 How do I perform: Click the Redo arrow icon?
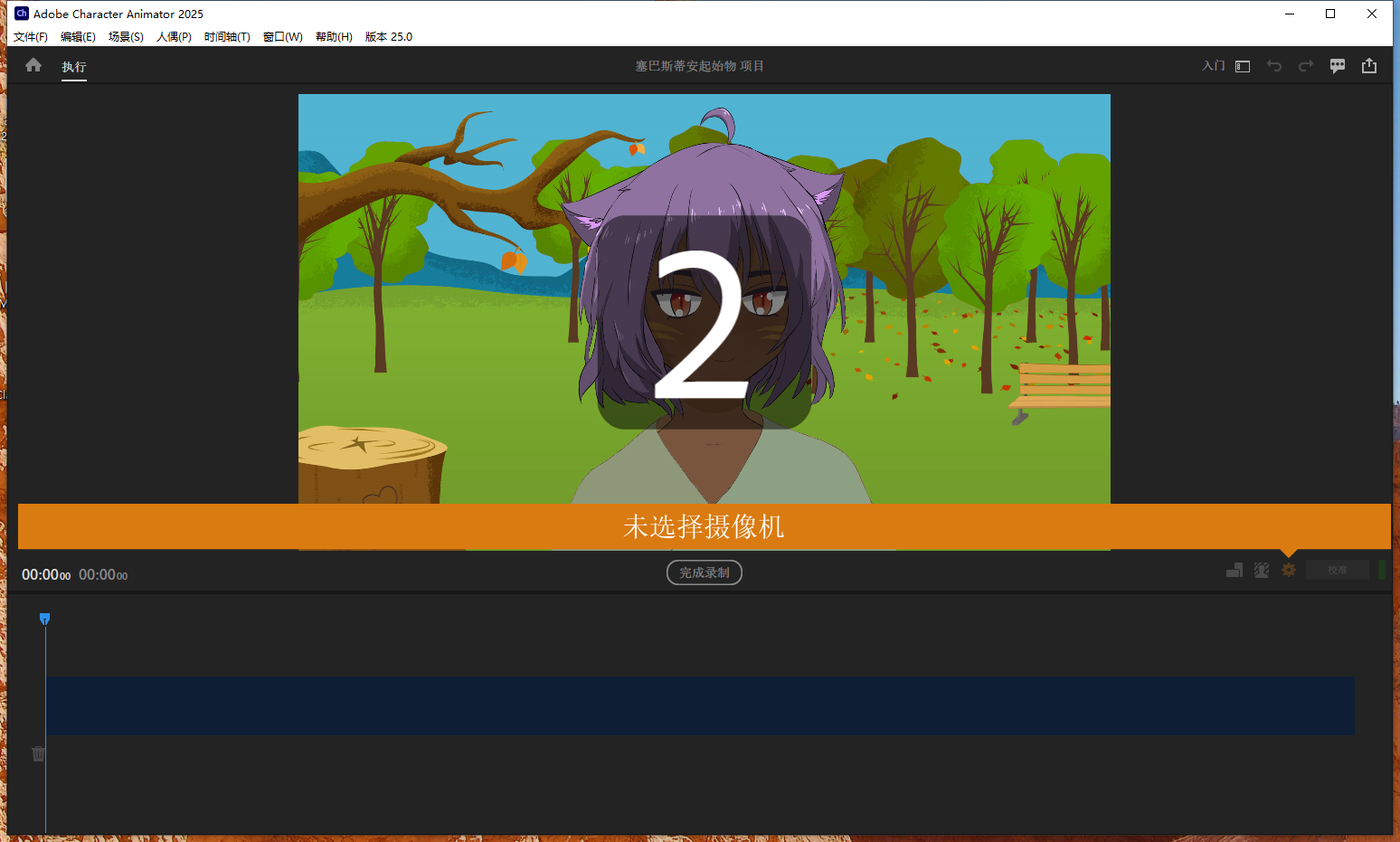[x=1306, y=65]
